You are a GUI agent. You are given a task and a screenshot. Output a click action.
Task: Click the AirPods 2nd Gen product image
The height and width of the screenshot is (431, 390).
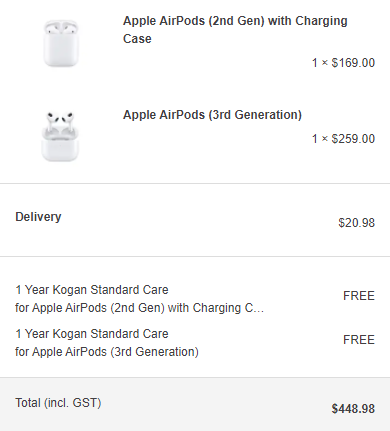[x=61, y=43]
